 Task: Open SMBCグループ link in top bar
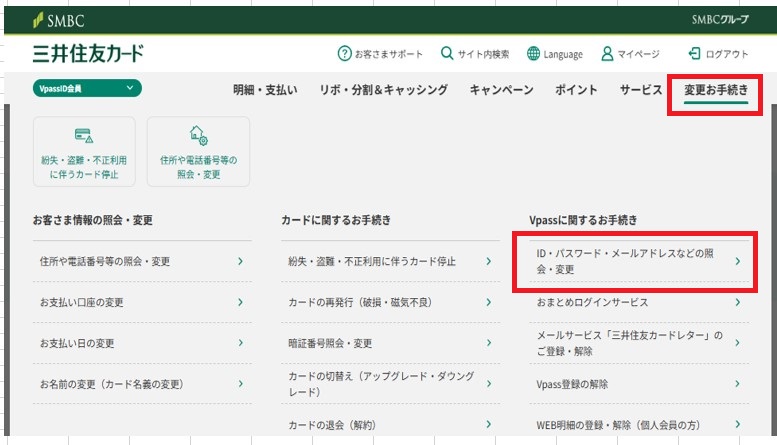point(720,20)
